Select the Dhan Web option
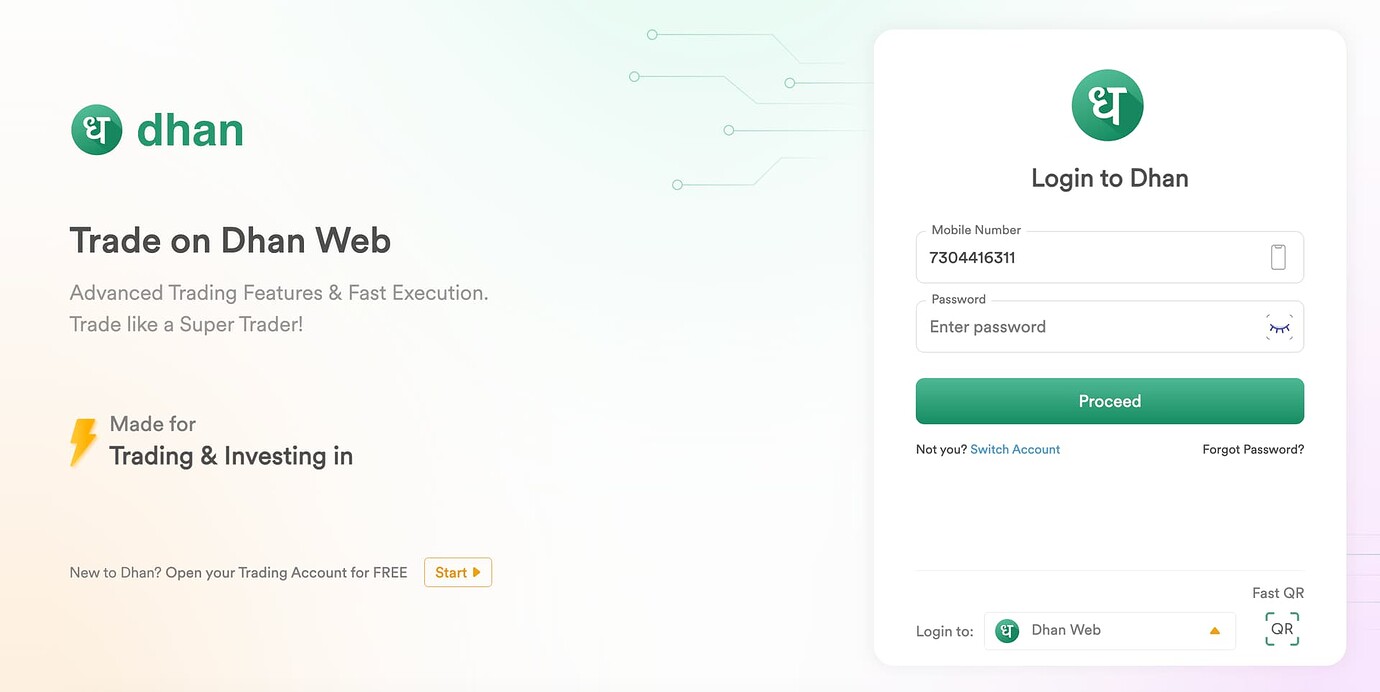Image resolution: width=1380 pixels, height=692 pixels. [x=1066, y=630]
